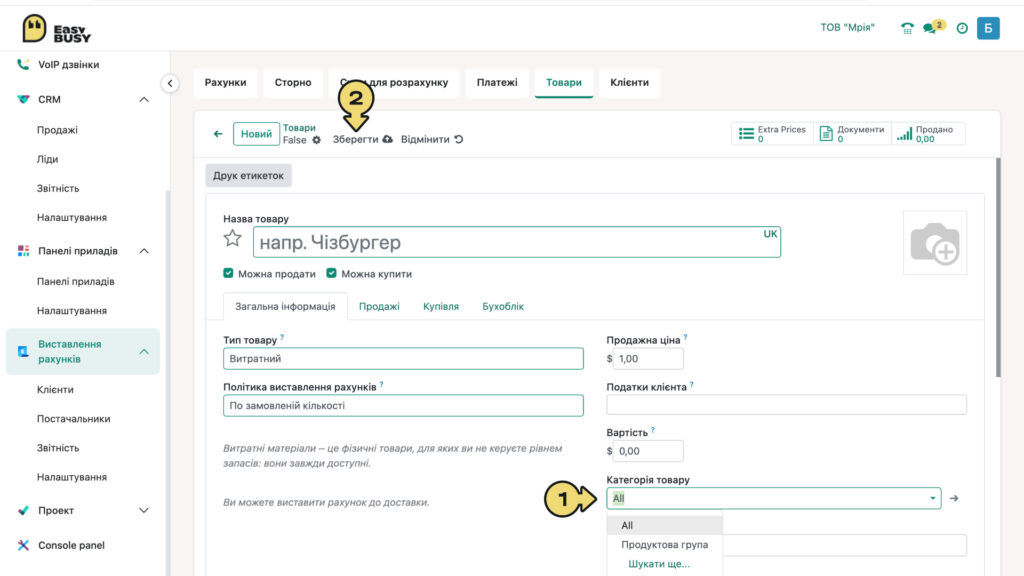Open category record via external arrow
The height and width of the screenshot is (576, 1024).
click(954, 498)
